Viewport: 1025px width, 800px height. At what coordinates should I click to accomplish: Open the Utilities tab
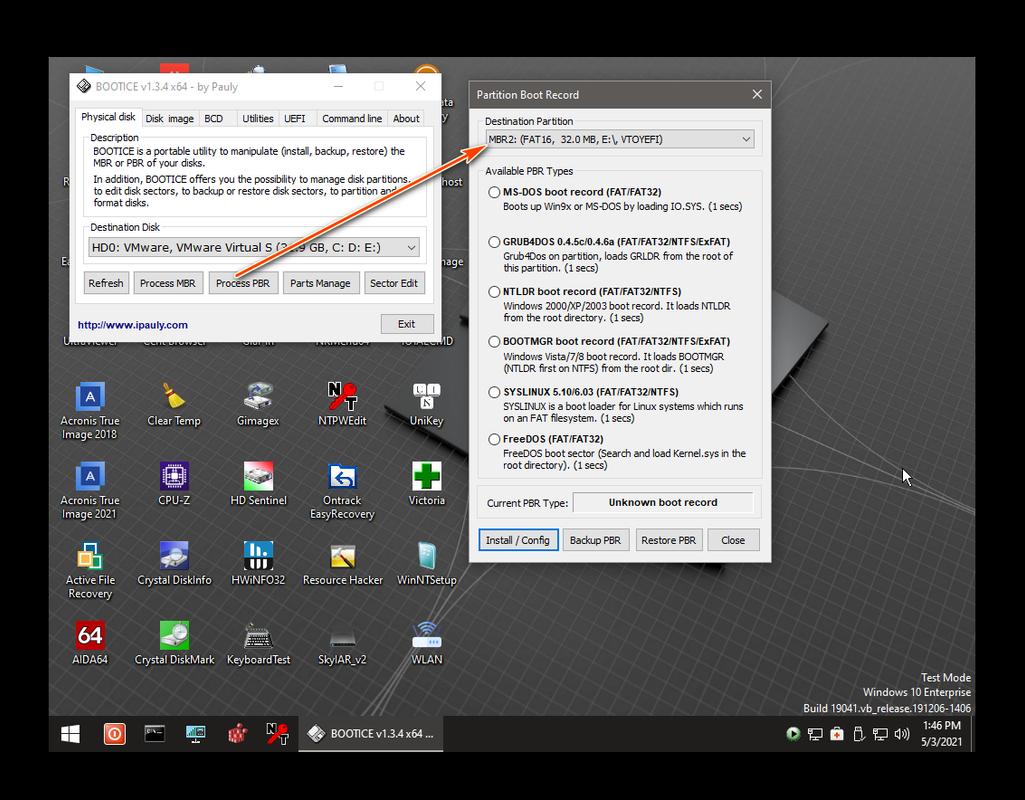tap(258, 118)
